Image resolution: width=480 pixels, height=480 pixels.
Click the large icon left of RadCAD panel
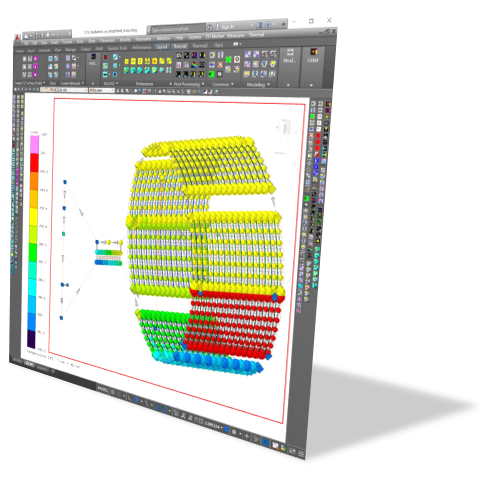point(93,57)
